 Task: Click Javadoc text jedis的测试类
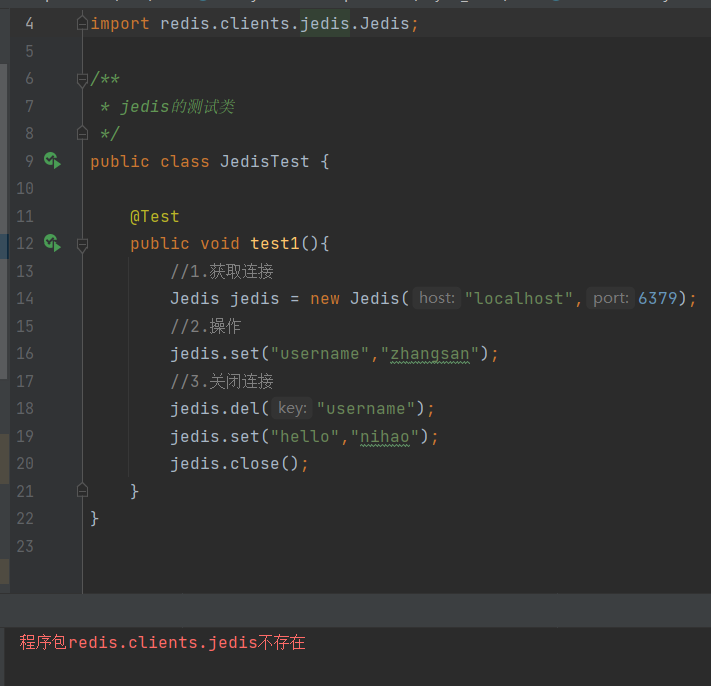click(x=177, y=107)
